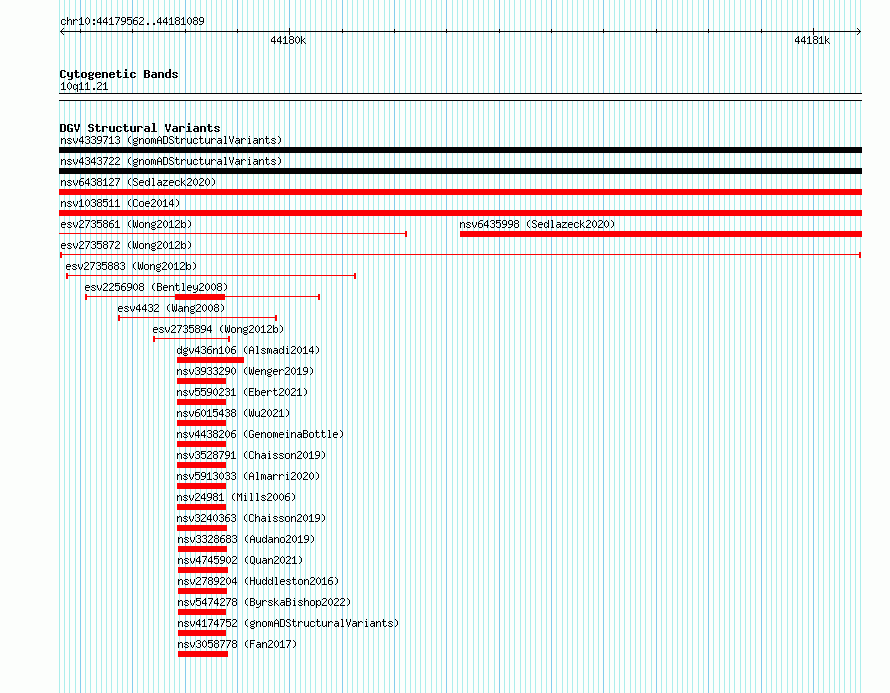Open nsv5474278 ByrskaBishop2022 variant label
890x693 pixels.
click(x=265, y=602)
